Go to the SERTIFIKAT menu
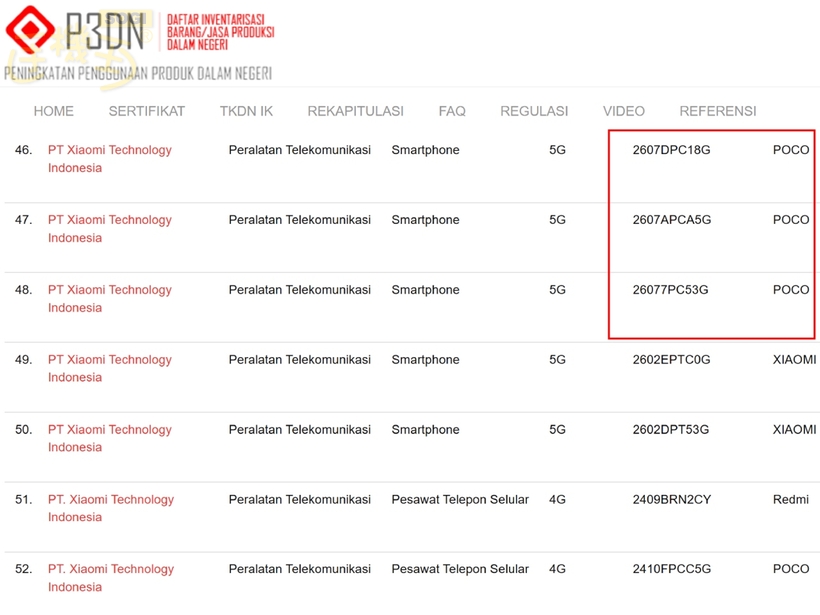 click(x=146, y=111)
